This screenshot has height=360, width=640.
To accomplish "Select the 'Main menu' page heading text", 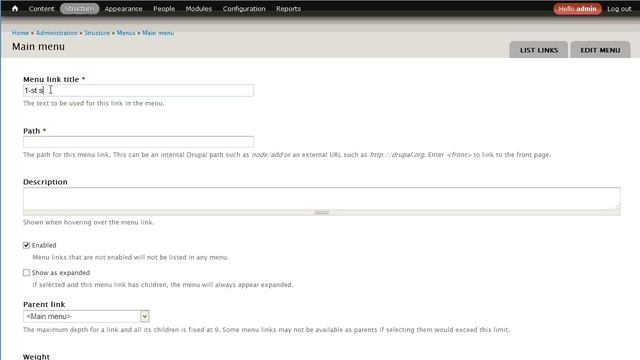I will 38,47.
